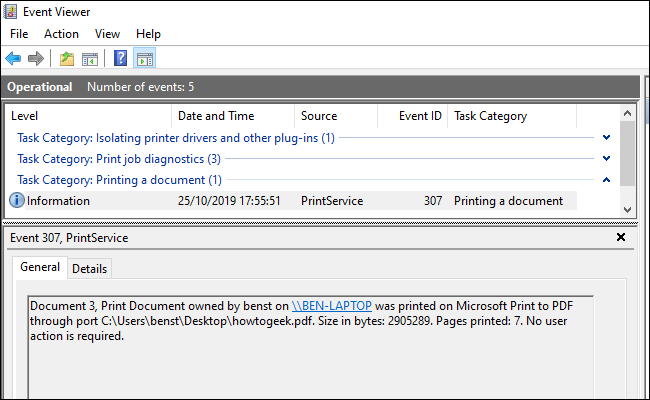Toggle the Show/Hide Action Pane icon

(143, 59)
